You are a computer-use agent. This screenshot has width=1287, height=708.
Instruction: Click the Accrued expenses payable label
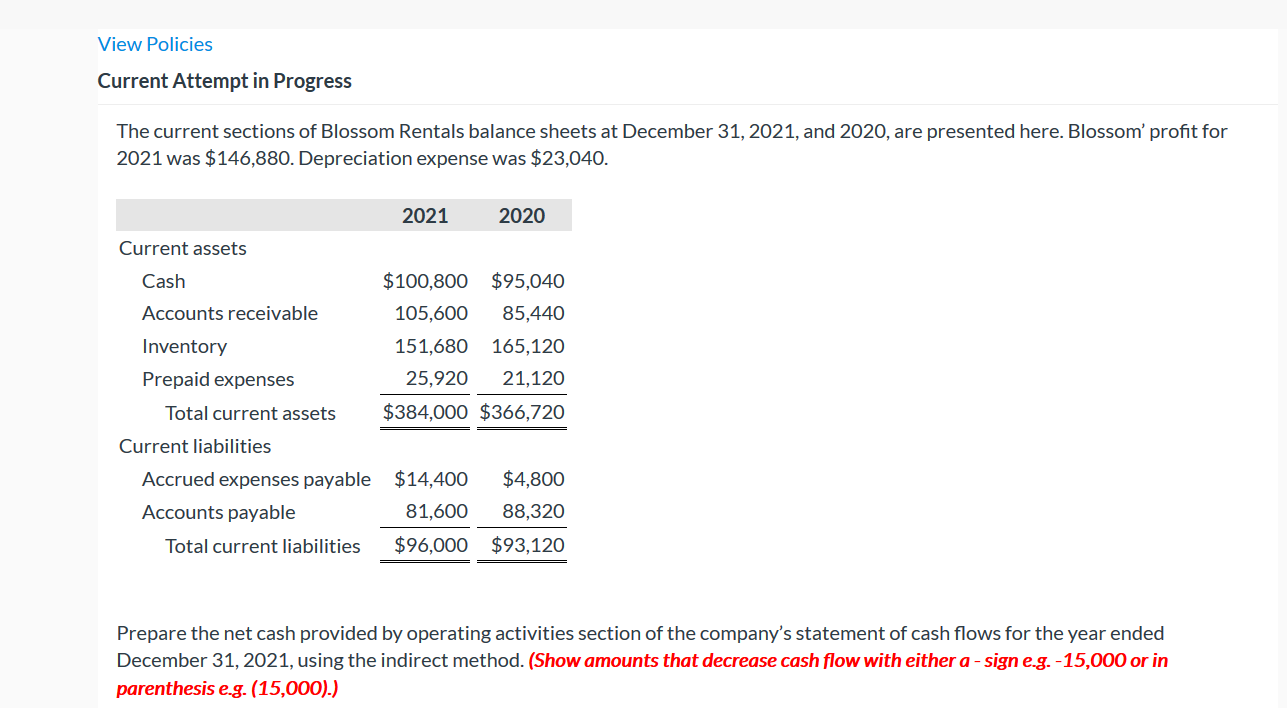pyautogui.click(x=256, y=479)
